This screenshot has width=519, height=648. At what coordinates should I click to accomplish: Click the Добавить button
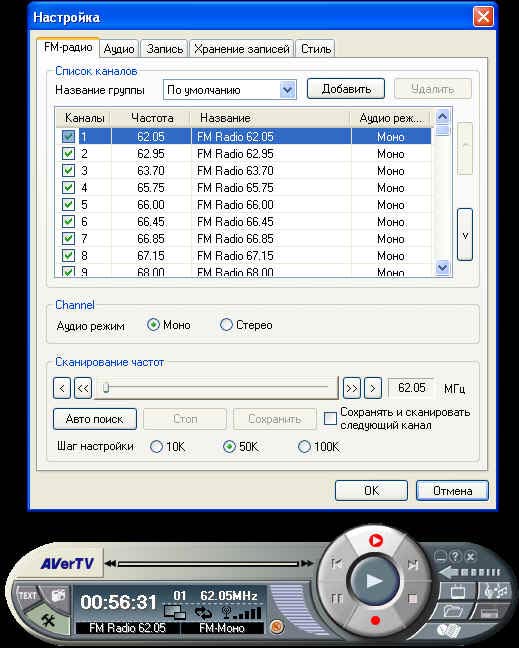tap(346, 89)
